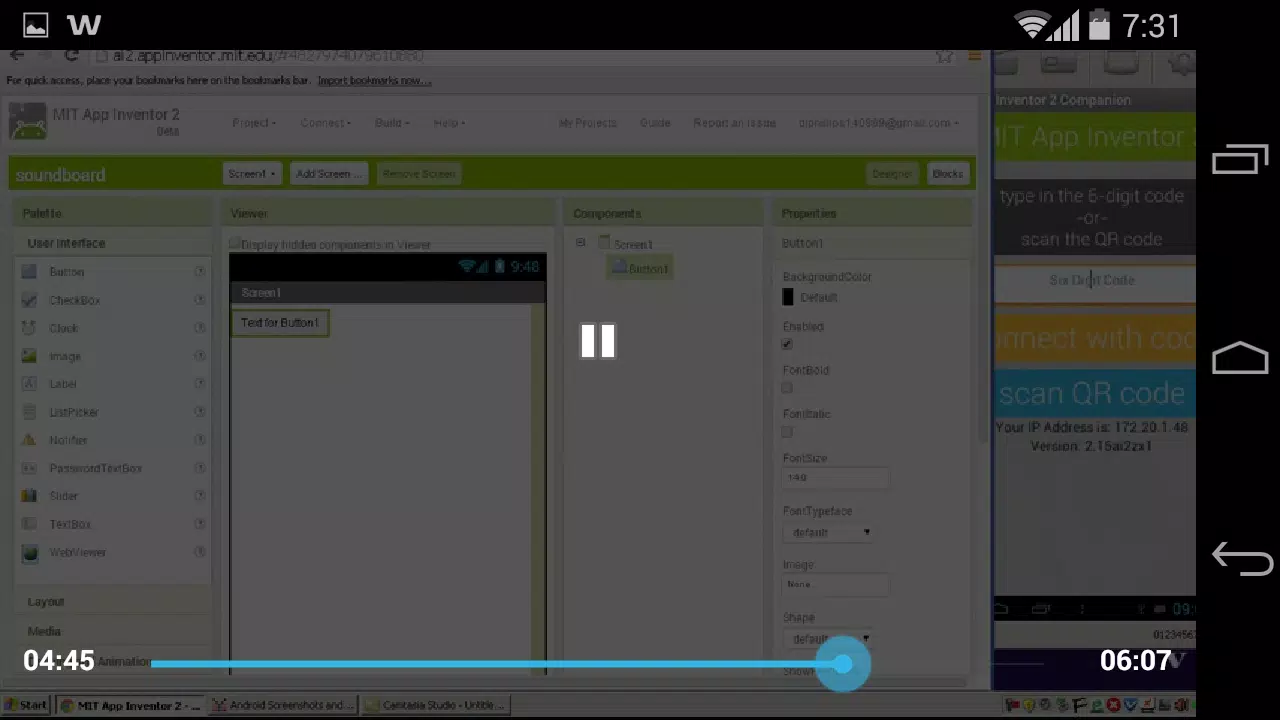Select the Label palette component icon
Image resolution: width=1280 pixels, height=720 pixels.
(x=30, y=384)
